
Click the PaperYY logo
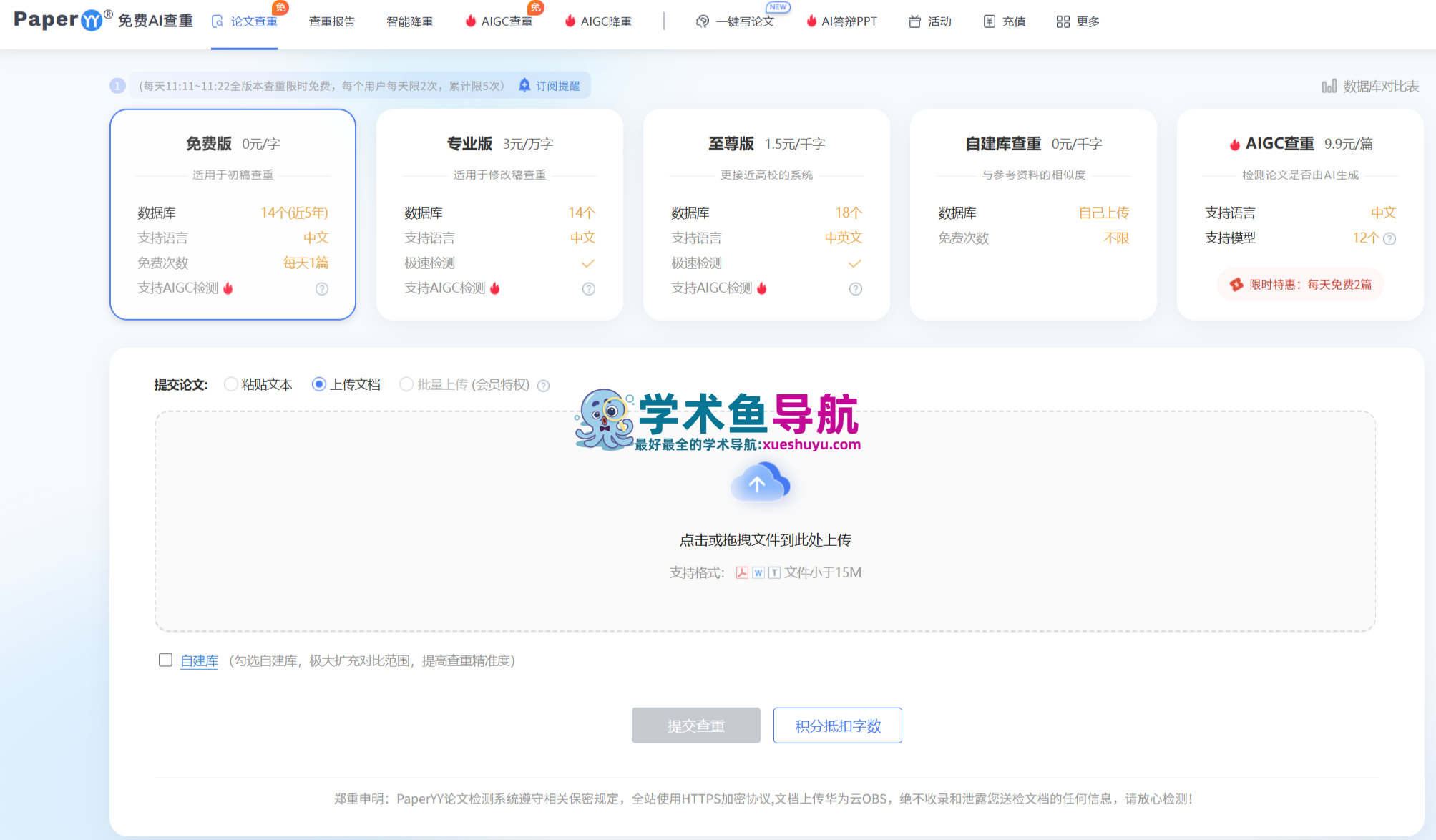103,21
